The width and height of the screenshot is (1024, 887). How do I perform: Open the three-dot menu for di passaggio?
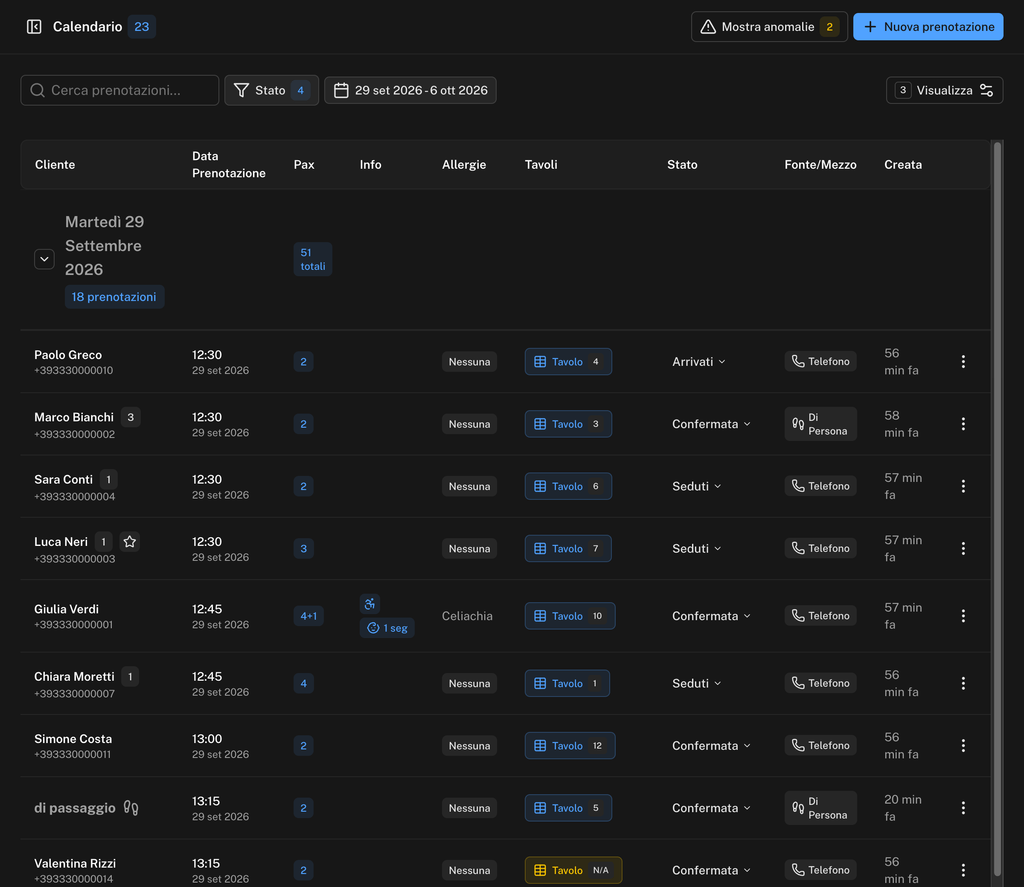(x=963, y=808)
